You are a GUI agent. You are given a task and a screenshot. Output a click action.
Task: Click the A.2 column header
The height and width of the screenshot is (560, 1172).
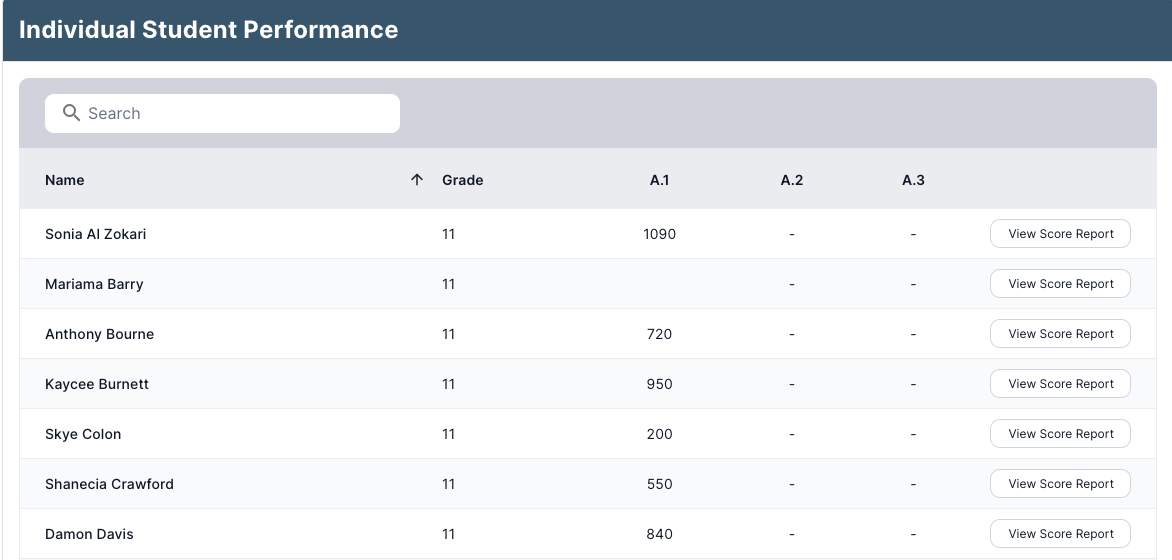791,180
